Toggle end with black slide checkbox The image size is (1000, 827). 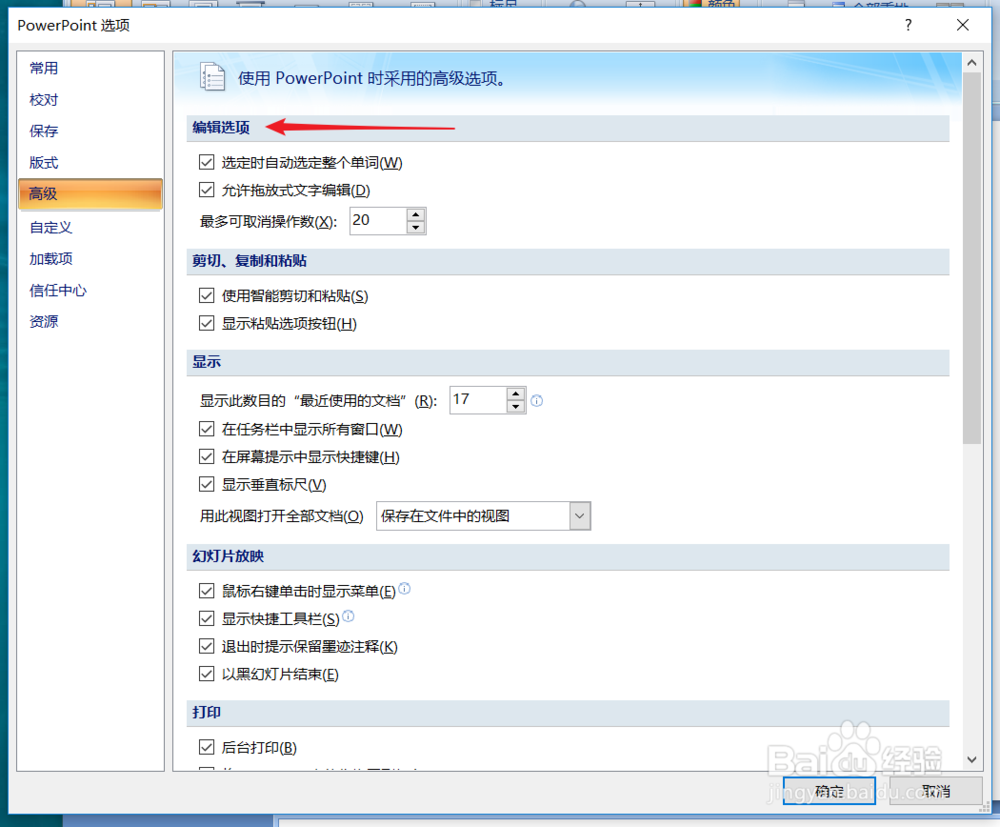(206, 674)
